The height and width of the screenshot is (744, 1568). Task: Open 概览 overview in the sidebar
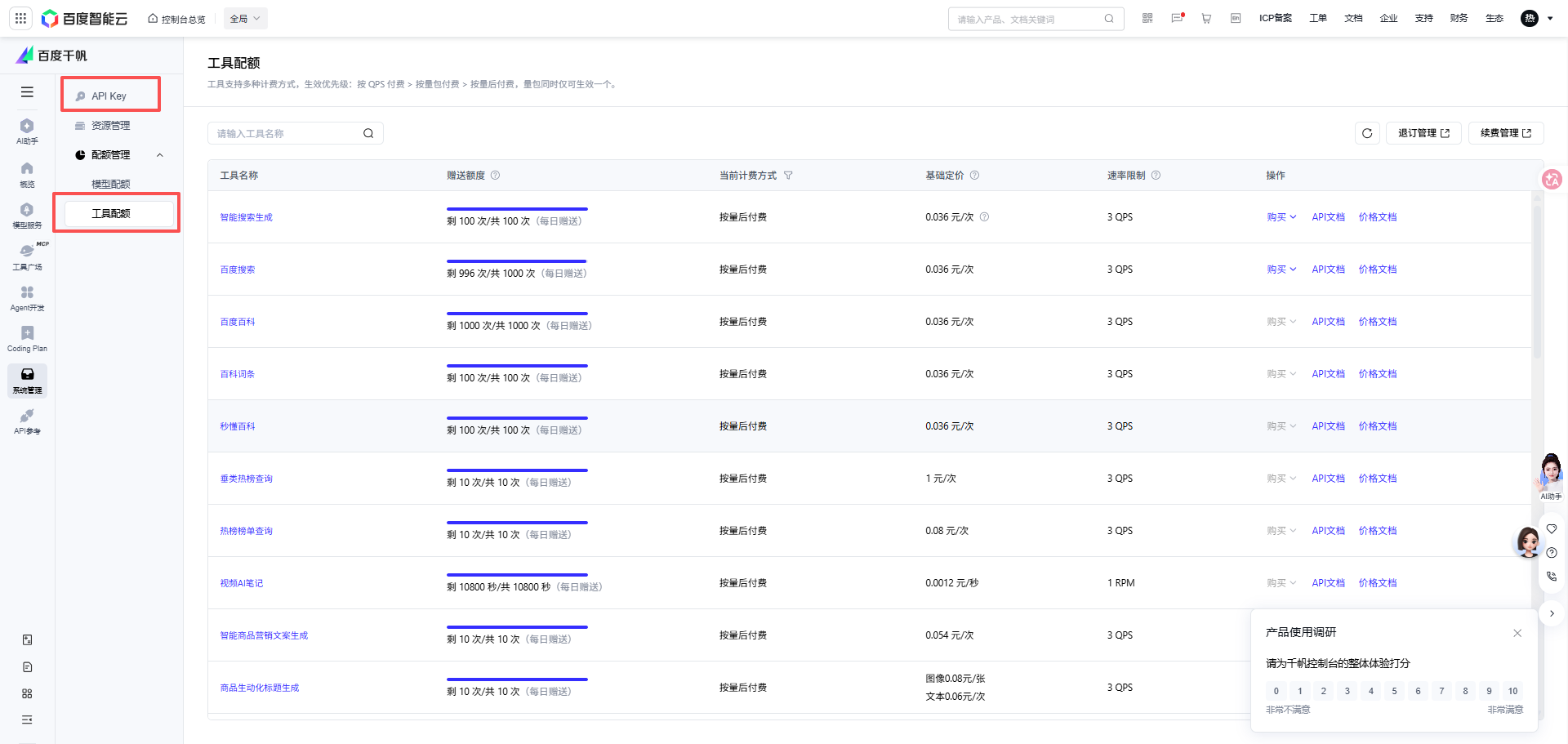pos(27,174)
